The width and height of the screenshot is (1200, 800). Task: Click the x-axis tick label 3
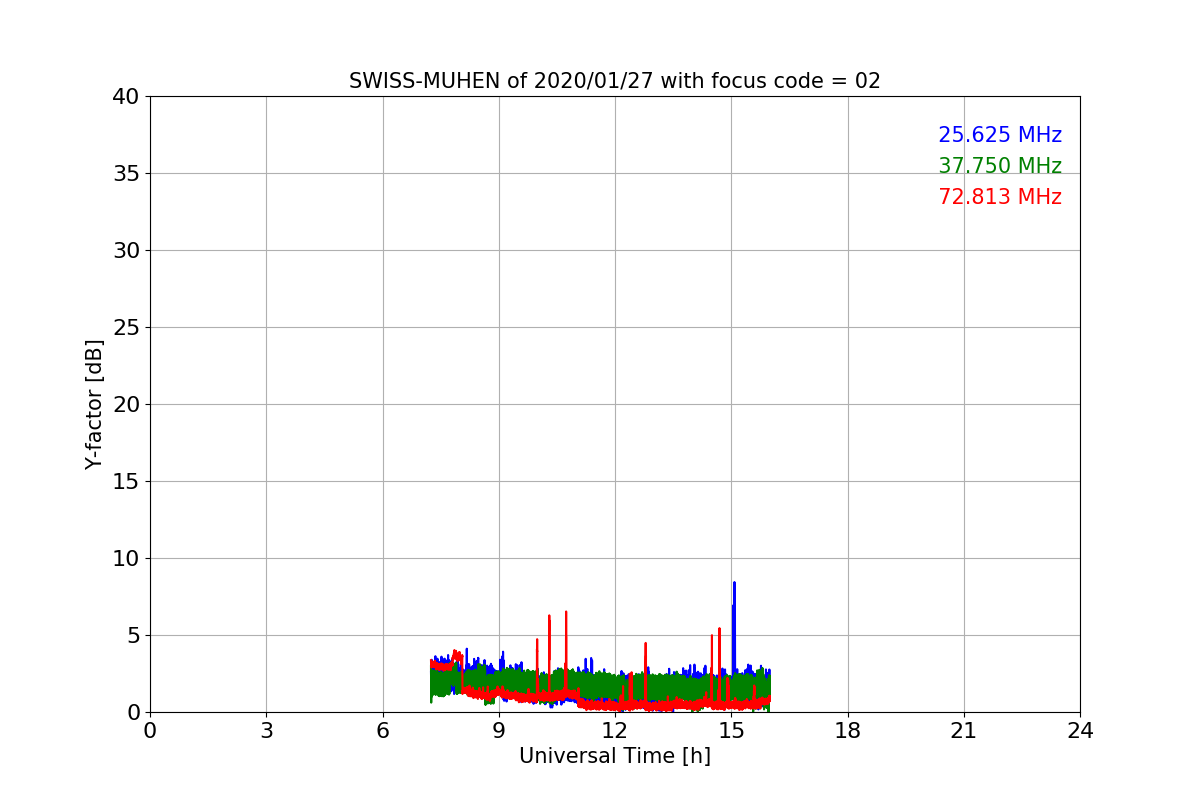[266, 731]
